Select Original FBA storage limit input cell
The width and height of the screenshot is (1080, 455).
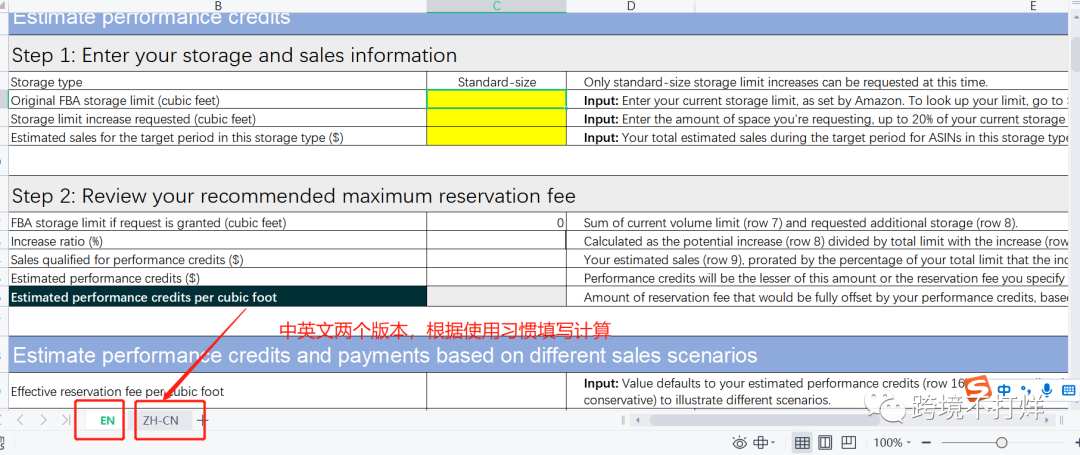coord(496,100)
